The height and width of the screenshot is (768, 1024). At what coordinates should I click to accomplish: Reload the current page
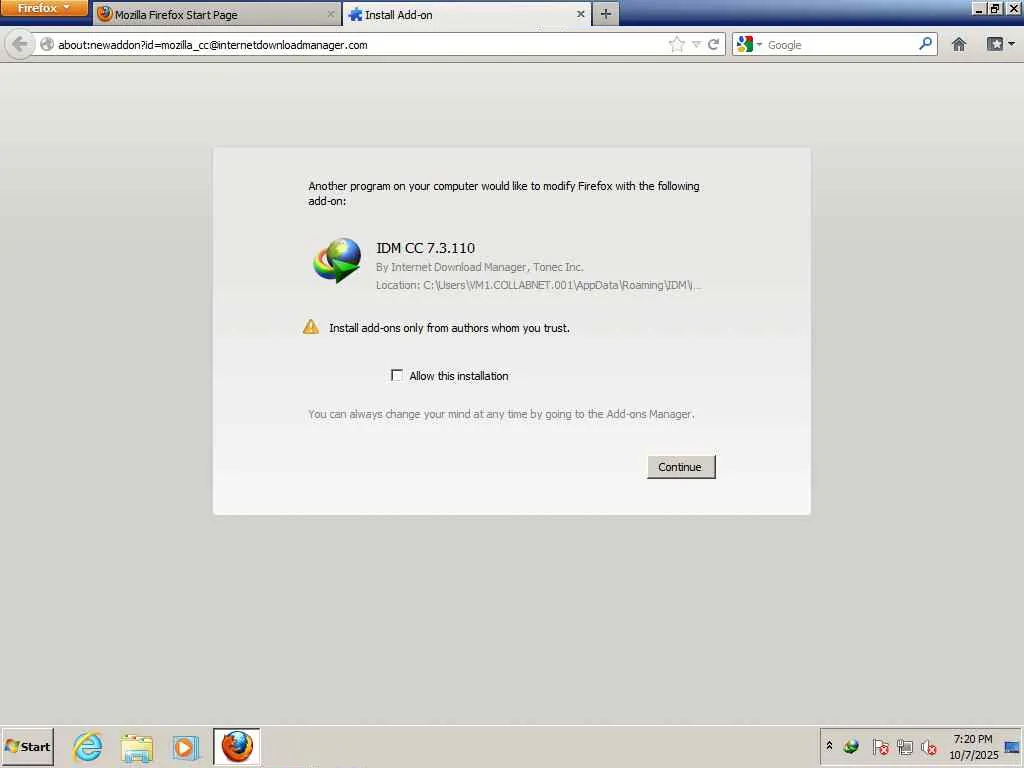coord(714,44)
